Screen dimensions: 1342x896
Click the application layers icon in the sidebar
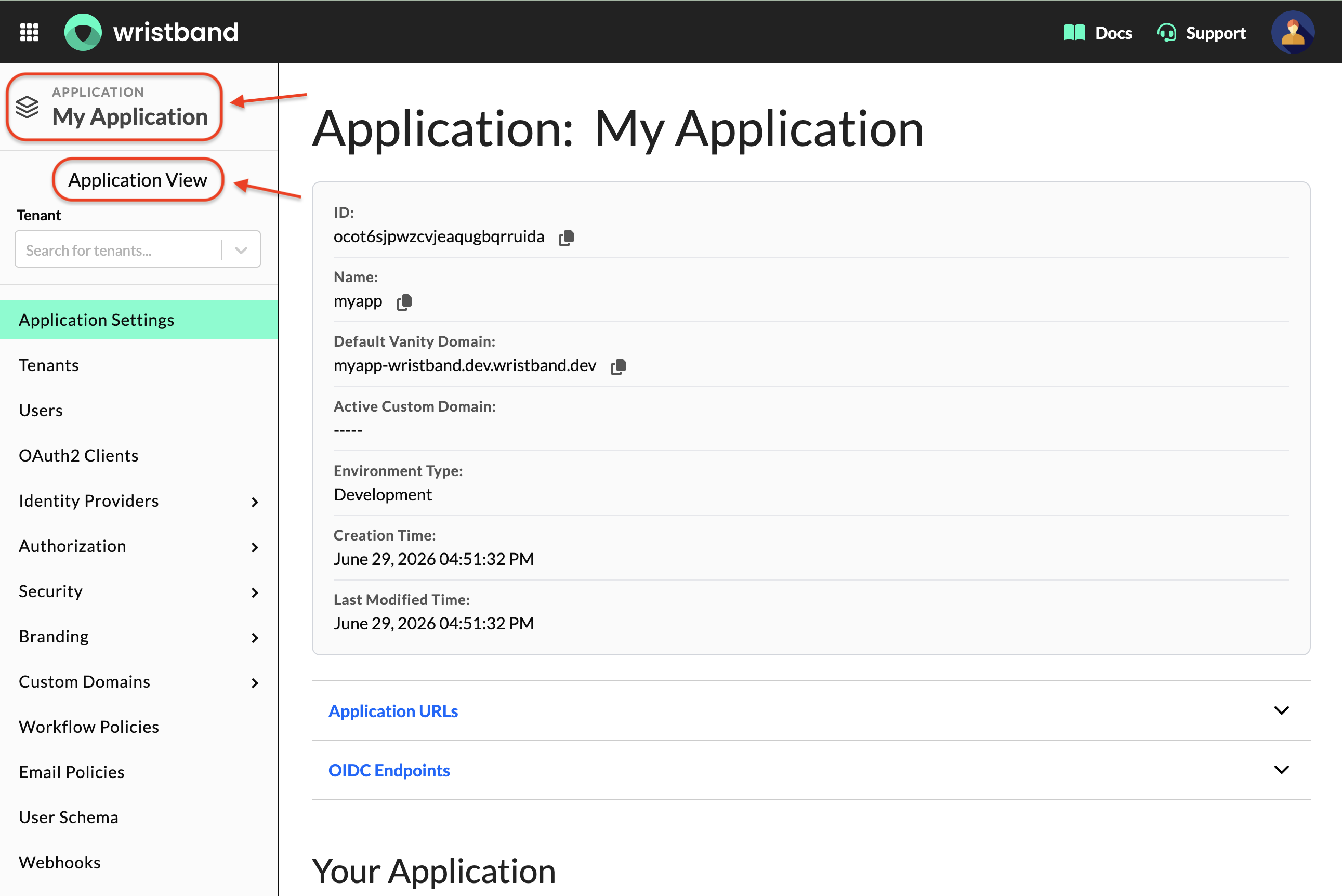pyautogui.click(x=27, y=107)
